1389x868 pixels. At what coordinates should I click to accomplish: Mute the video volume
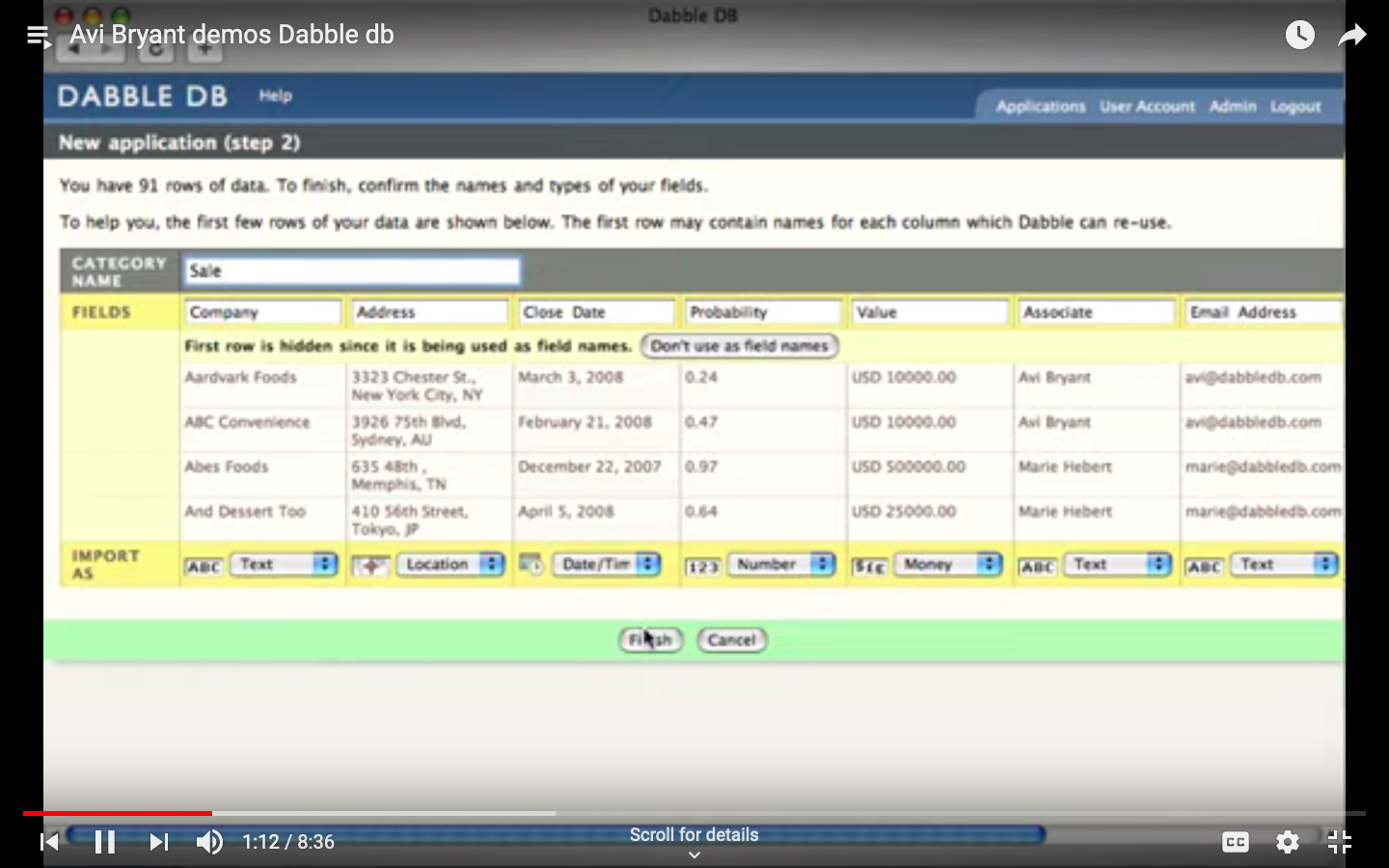tap(209, 842)
